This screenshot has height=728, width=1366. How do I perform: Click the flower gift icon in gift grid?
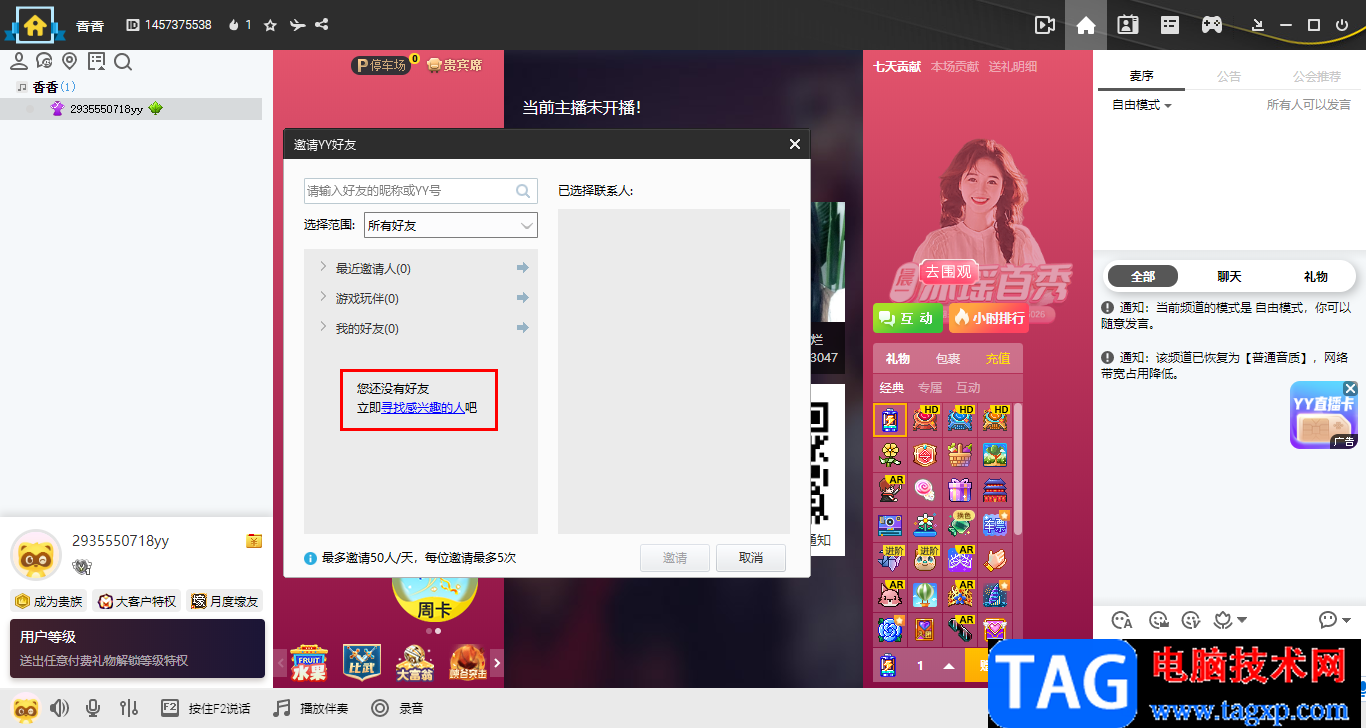coord(890,455)
